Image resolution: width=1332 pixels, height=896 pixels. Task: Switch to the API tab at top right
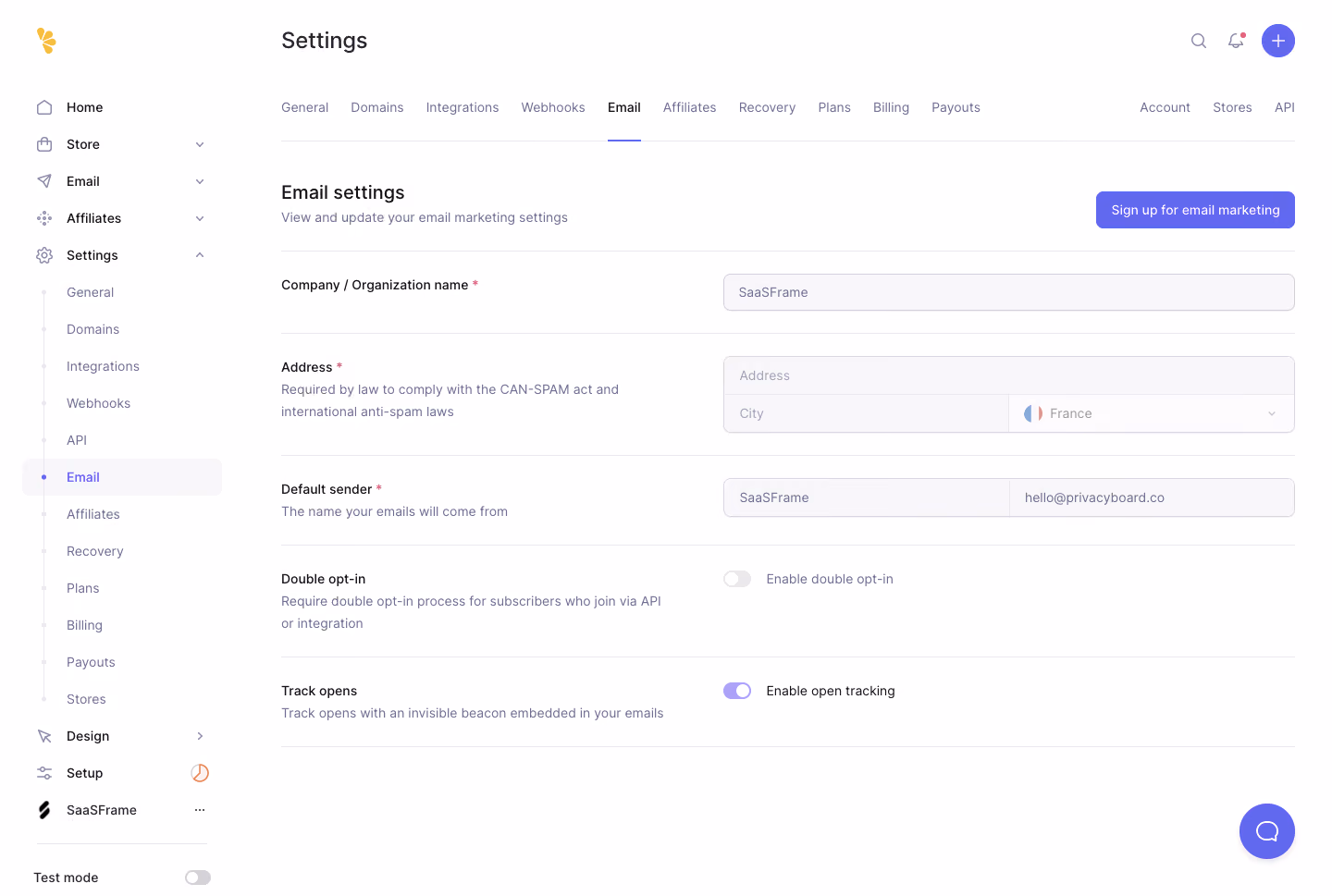(x=1285, y=107)
